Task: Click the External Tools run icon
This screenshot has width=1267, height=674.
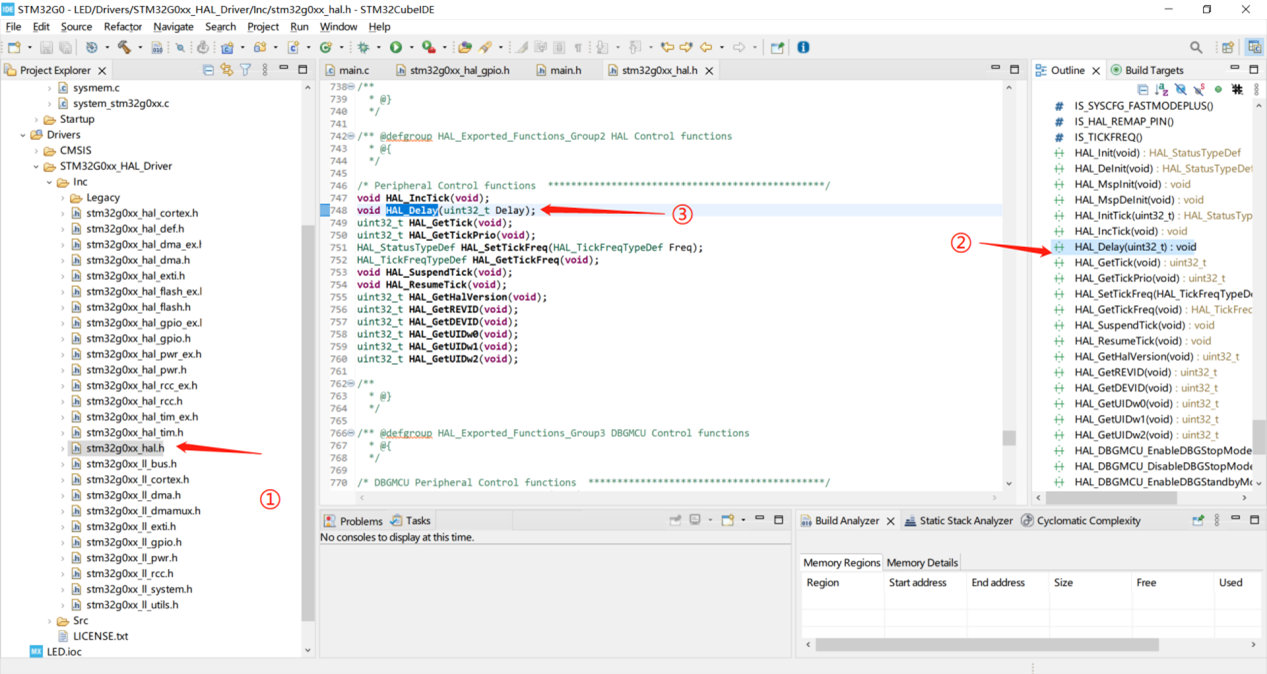Action: click(x=428, y=47)
